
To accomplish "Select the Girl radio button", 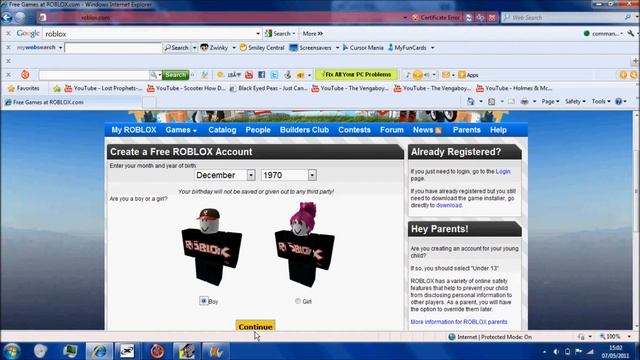I will (x=298, y=301).
